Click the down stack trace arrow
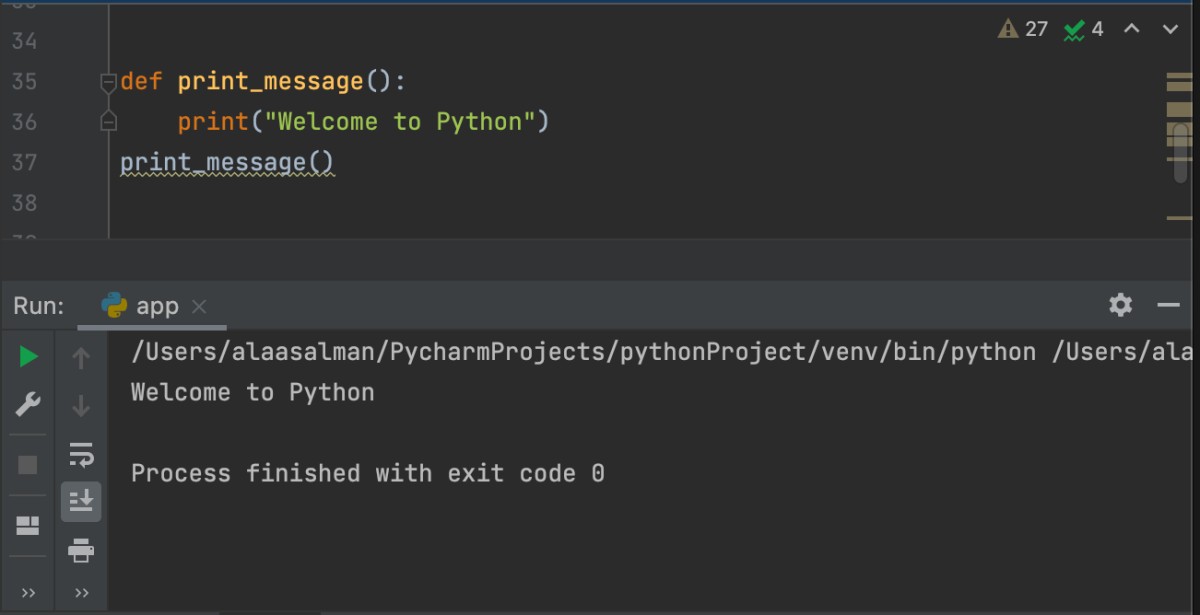The height and width of the screenshot is (615, 1200). (81, 406)
